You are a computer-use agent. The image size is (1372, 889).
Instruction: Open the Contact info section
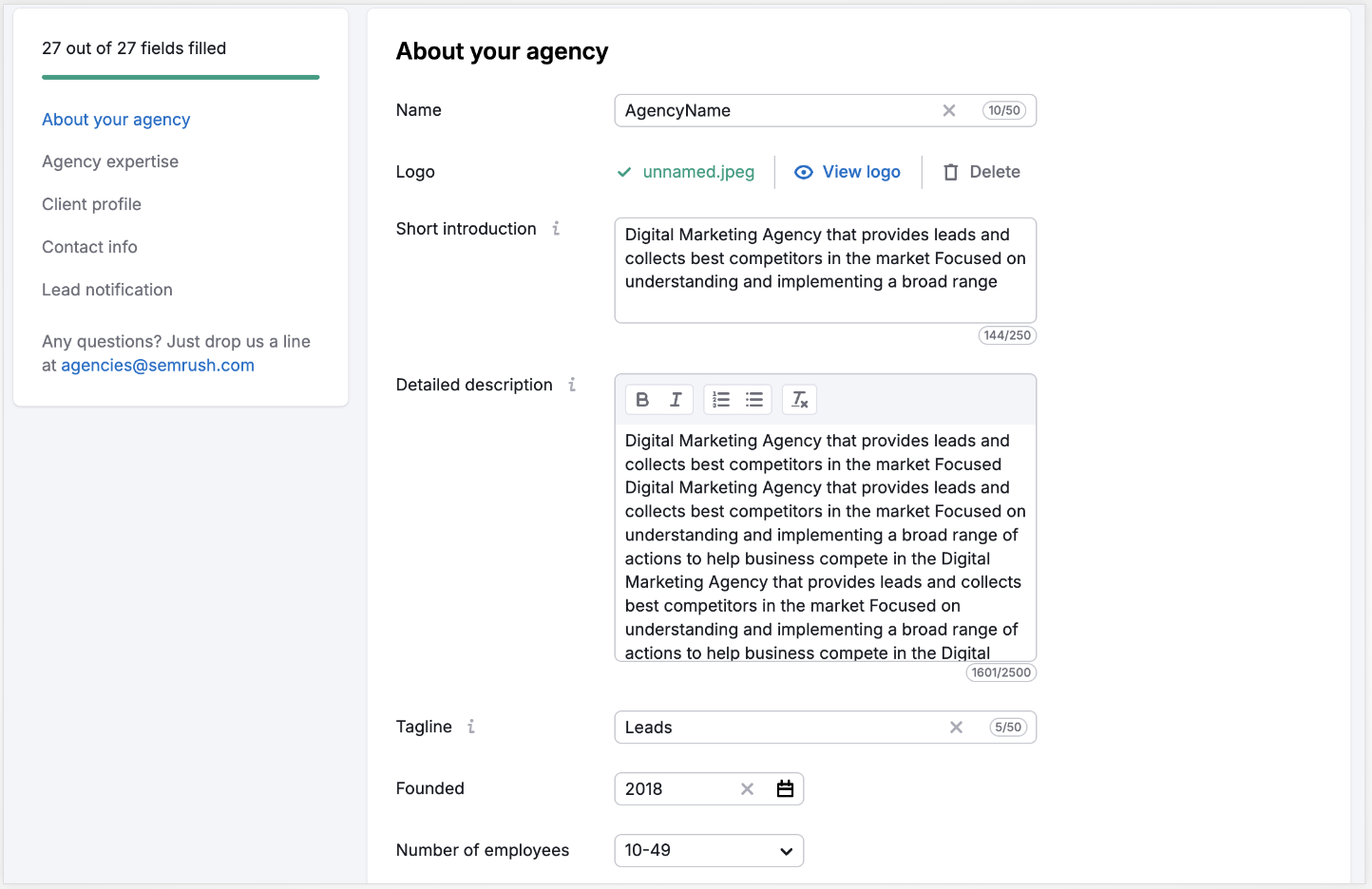[x=89, y=247]
